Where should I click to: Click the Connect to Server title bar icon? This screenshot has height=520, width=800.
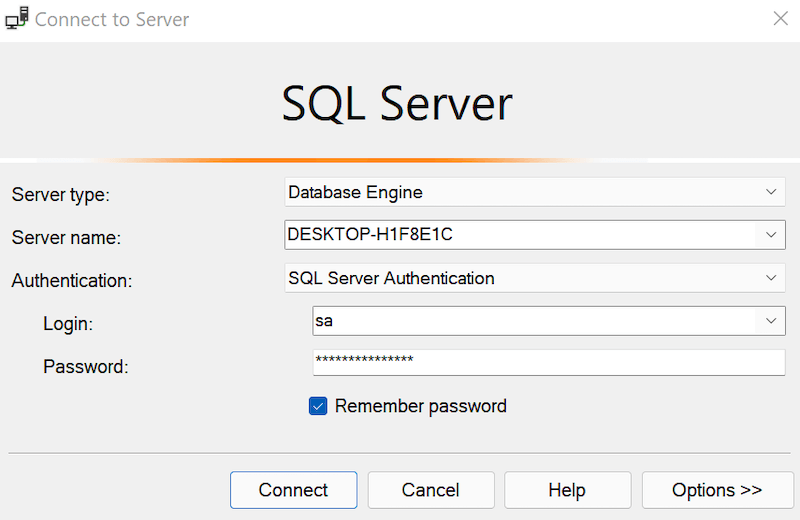(x=17, y=18)
